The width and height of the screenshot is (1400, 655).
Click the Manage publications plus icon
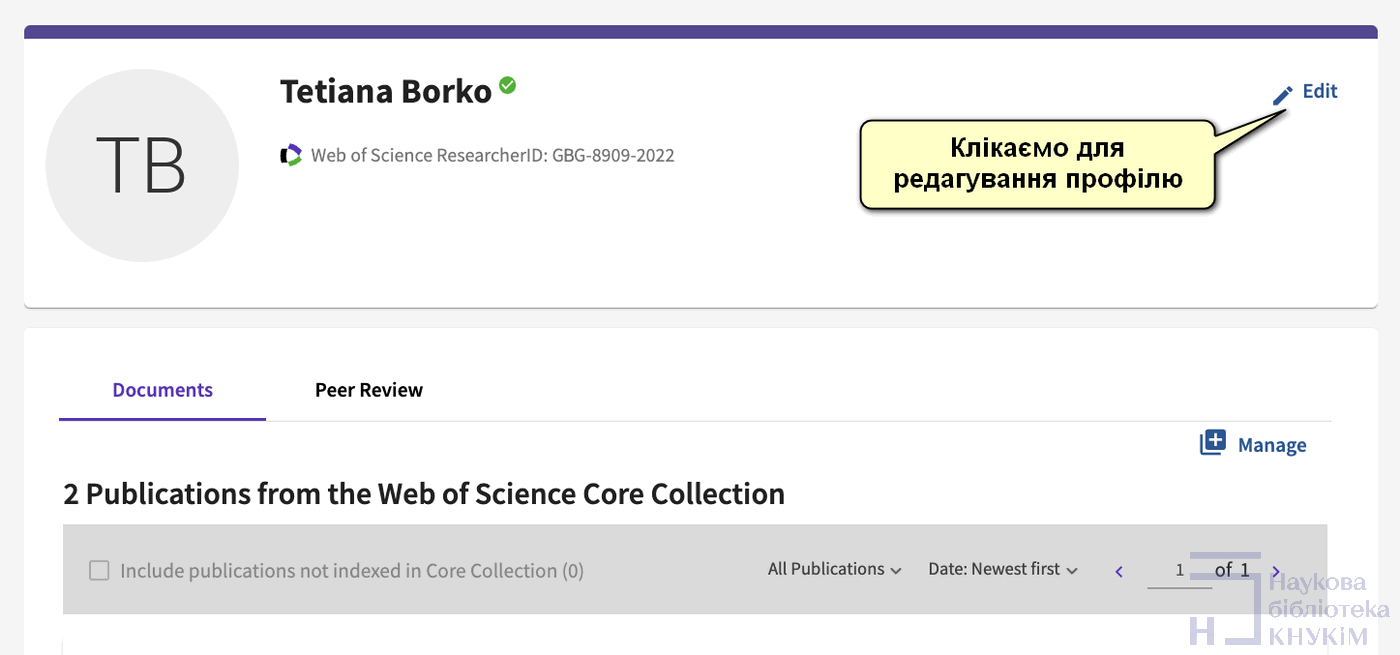pos(1212,444)
